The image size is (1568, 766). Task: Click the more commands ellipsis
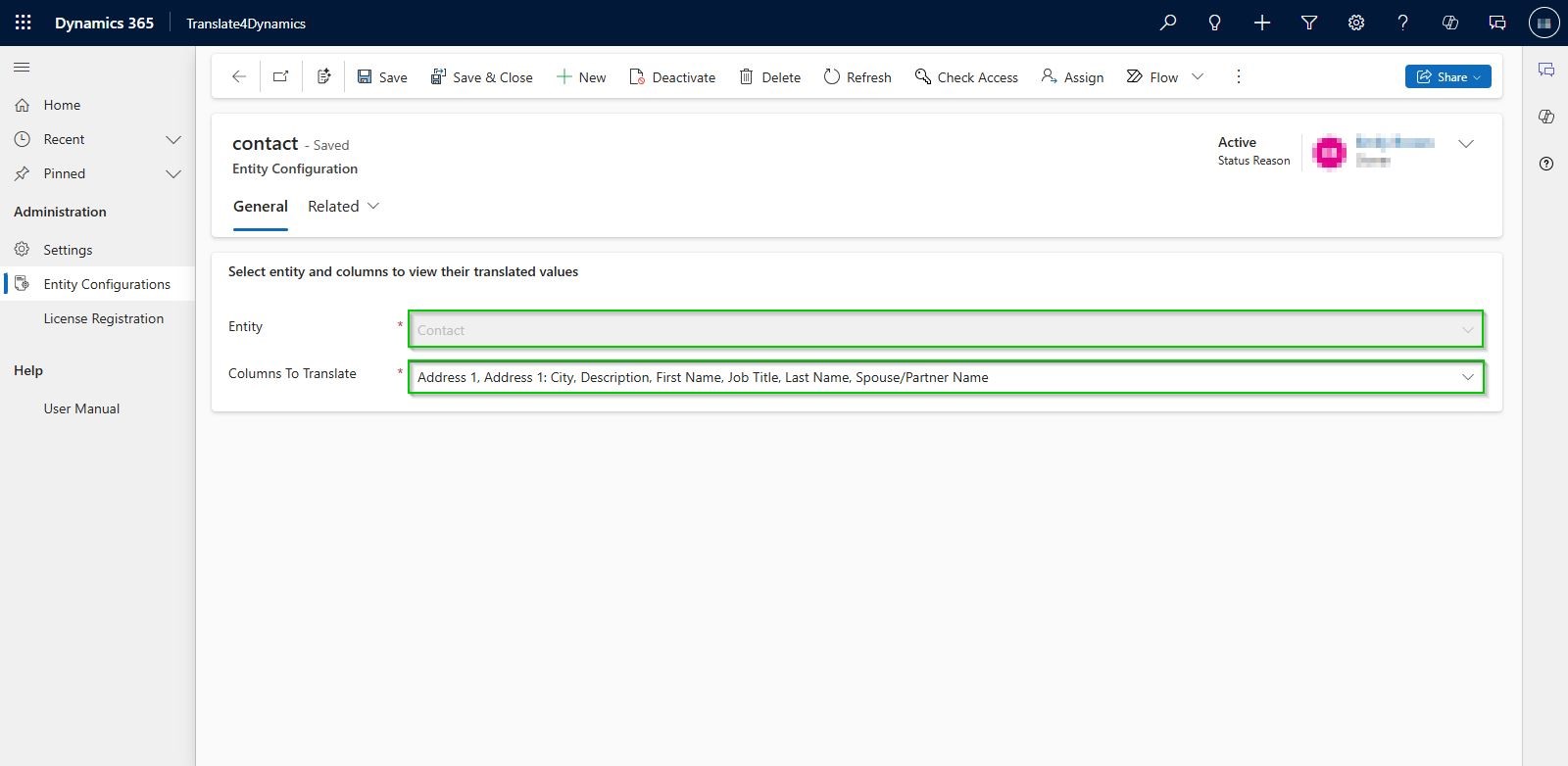[x=1238, y=76]
